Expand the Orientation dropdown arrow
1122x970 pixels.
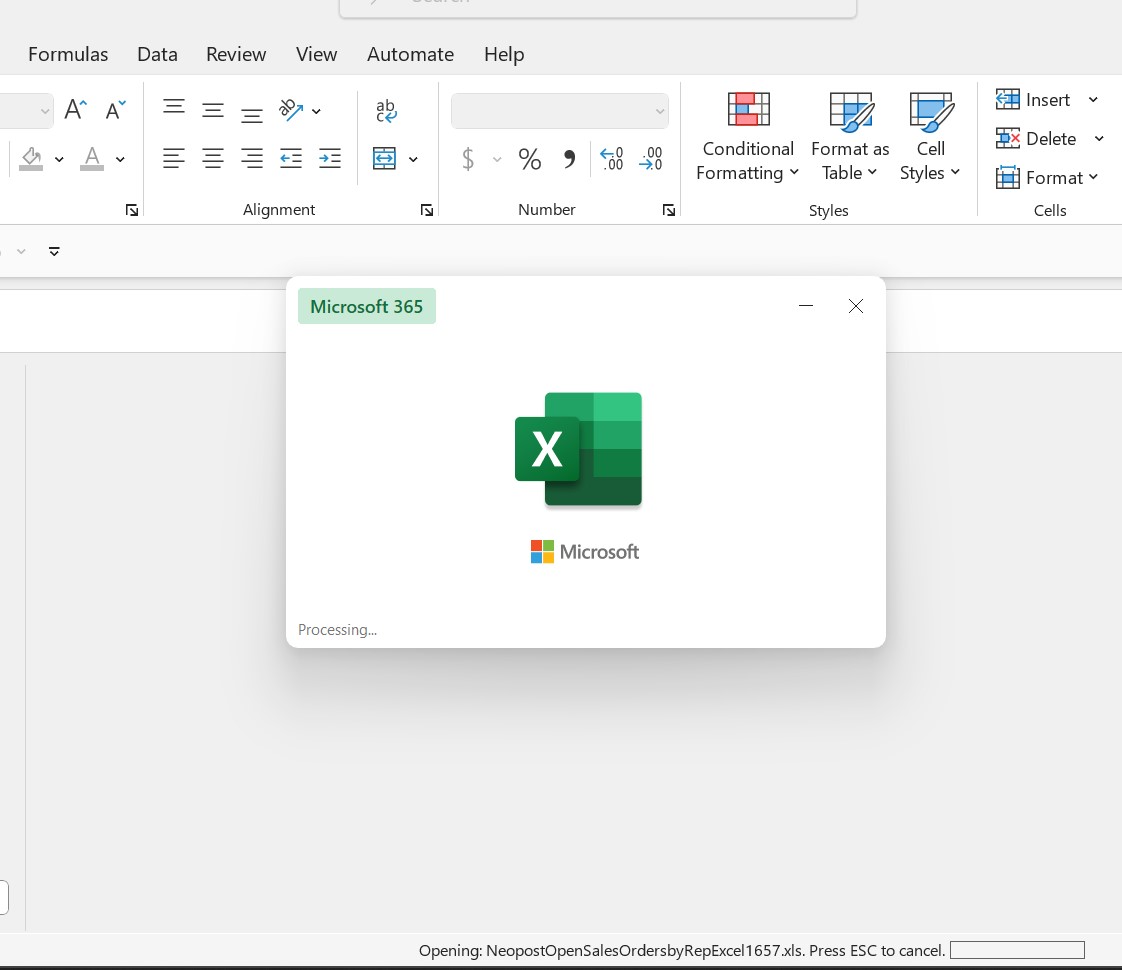[316, 111]
